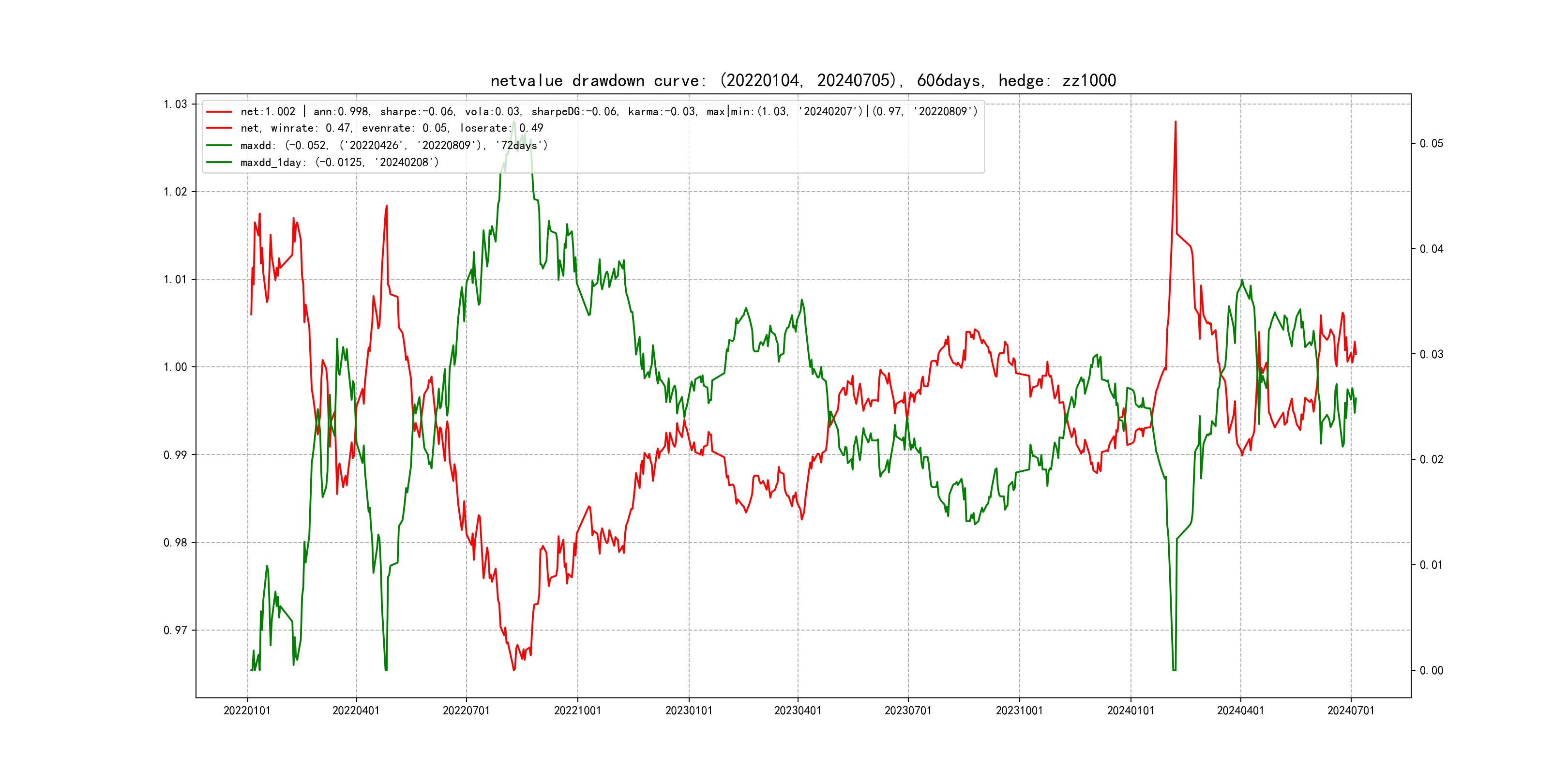Click the 20240701 x-axis date label
Viewport: 1568px width, 784px height.
point(1351,710)
